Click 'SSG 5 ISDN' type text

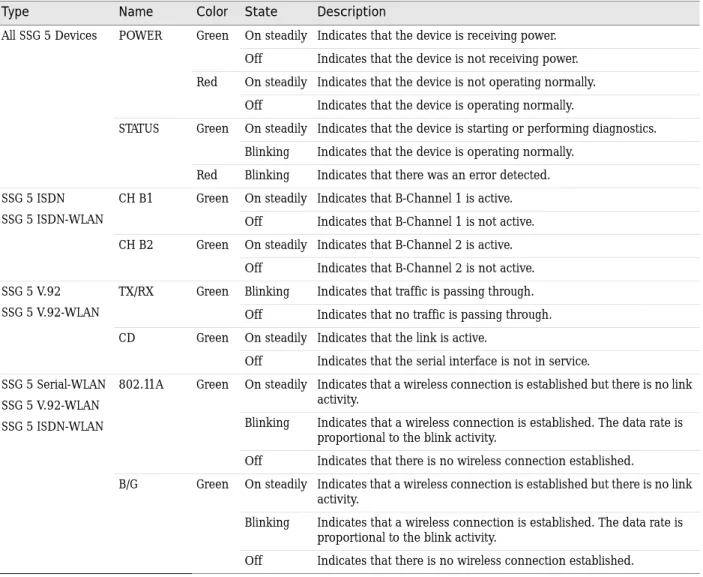[x=33, y=199]
